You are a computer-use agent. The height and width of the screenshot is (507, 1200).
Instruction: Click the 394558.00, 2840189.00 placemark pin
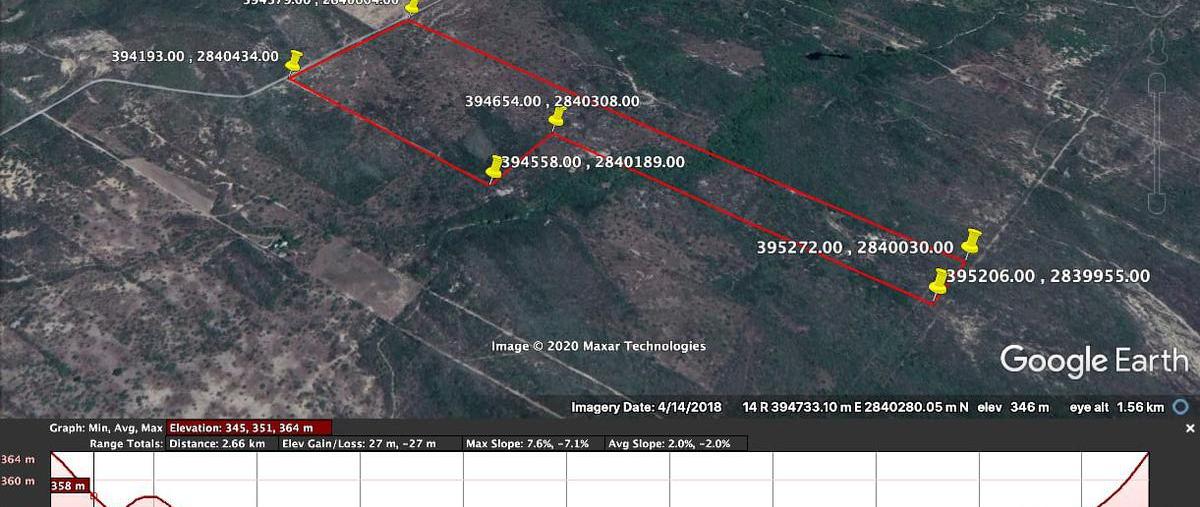pyautogui.click(x=494, y=167)
